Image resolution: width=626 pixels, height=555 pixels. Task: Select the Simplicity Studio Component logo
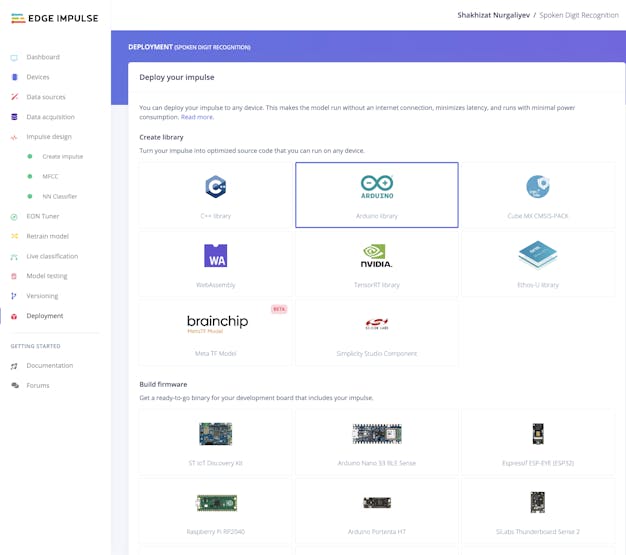coord(377,323)
